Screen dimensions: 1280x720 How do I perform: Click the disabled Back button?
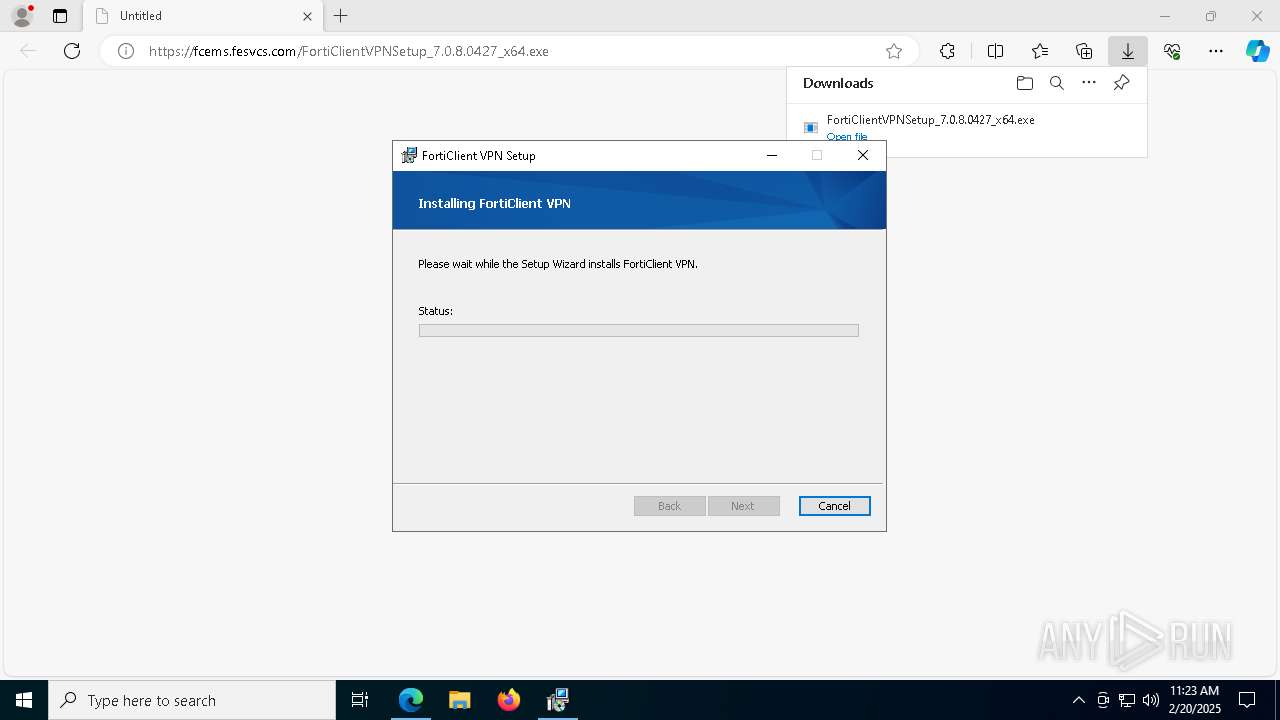[670, 506]
